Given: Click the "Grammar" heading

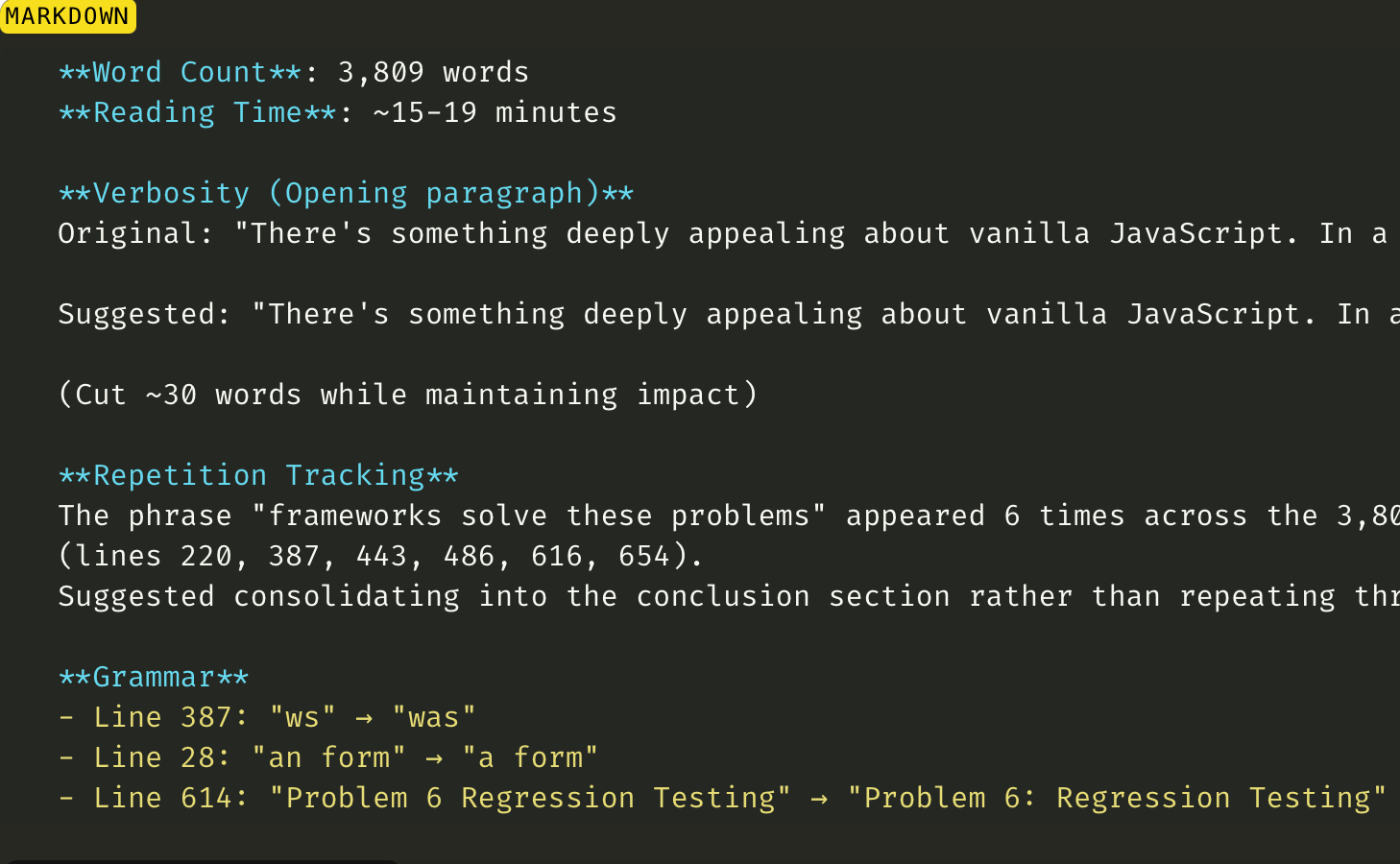Looking at the screenshot, I should point(154,678).
